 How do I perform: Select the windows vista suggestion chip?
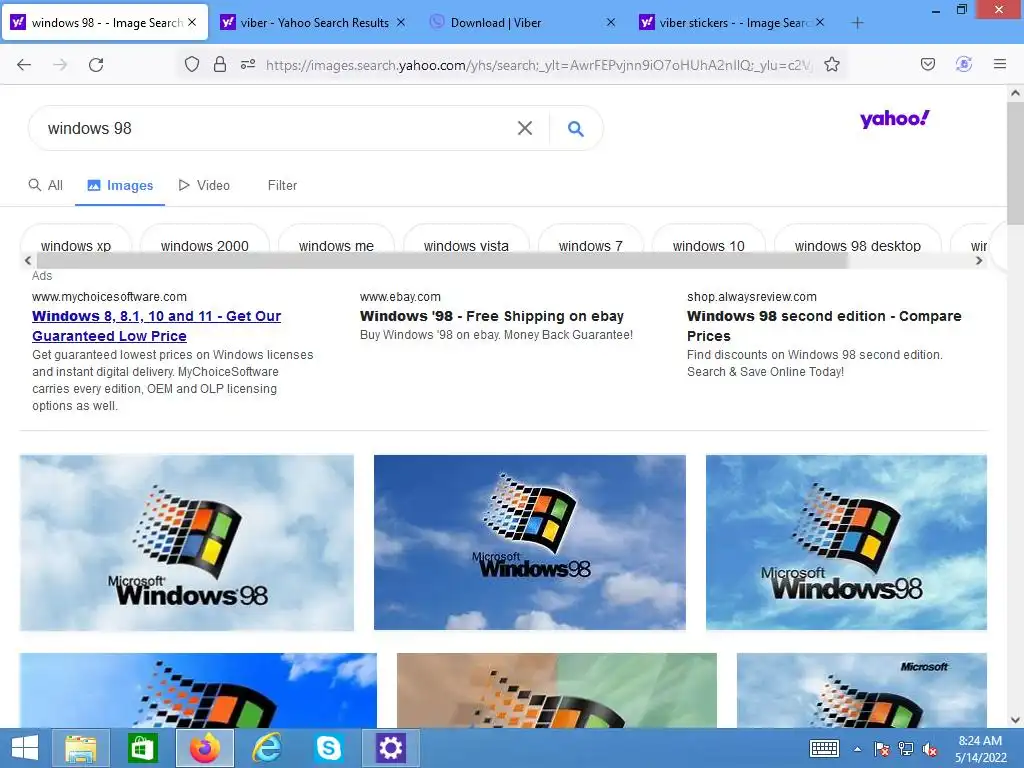(466, 246)
